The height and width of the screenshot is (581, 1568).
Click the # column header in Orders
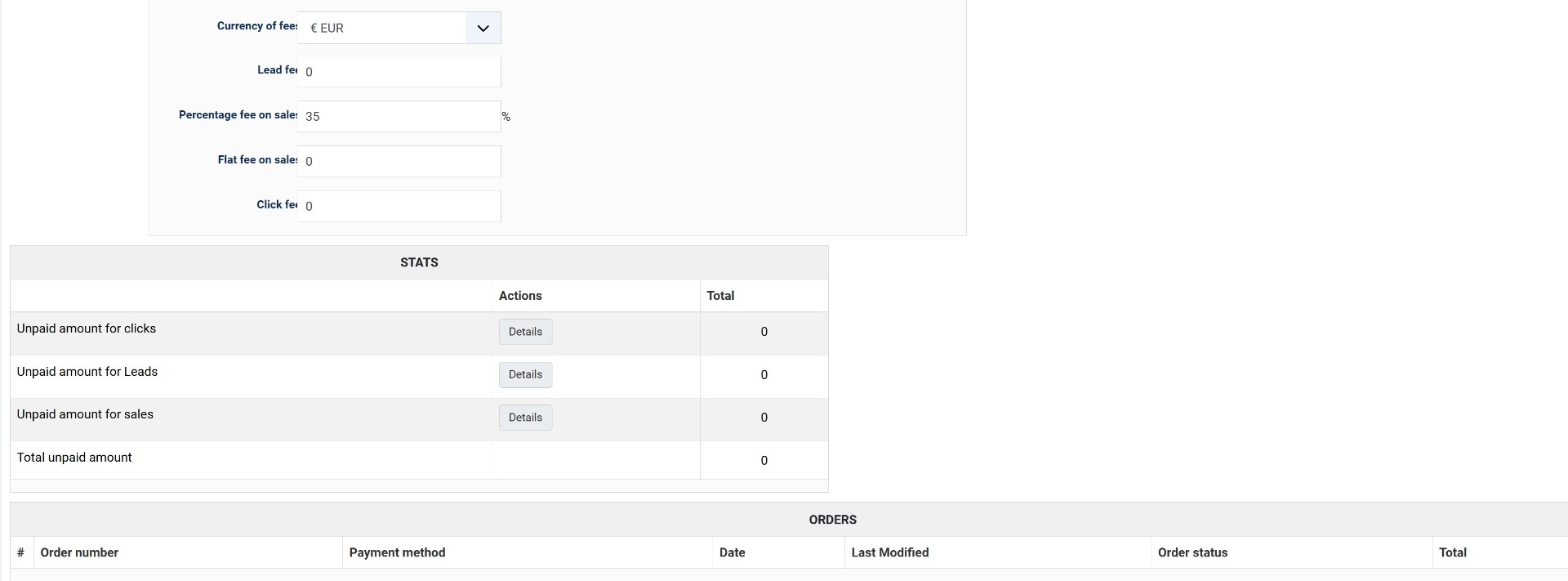click(21, 553)
